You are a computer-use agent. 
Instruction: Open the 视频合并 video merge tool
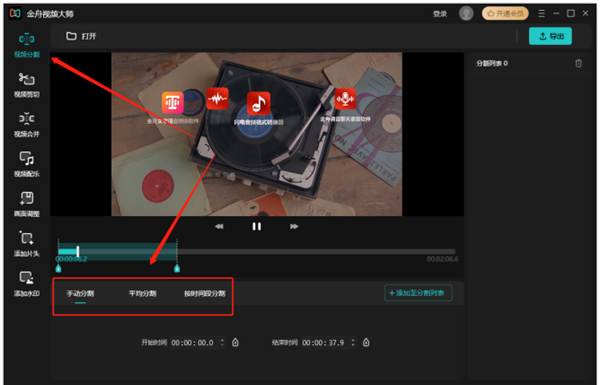tap(26, 125)
